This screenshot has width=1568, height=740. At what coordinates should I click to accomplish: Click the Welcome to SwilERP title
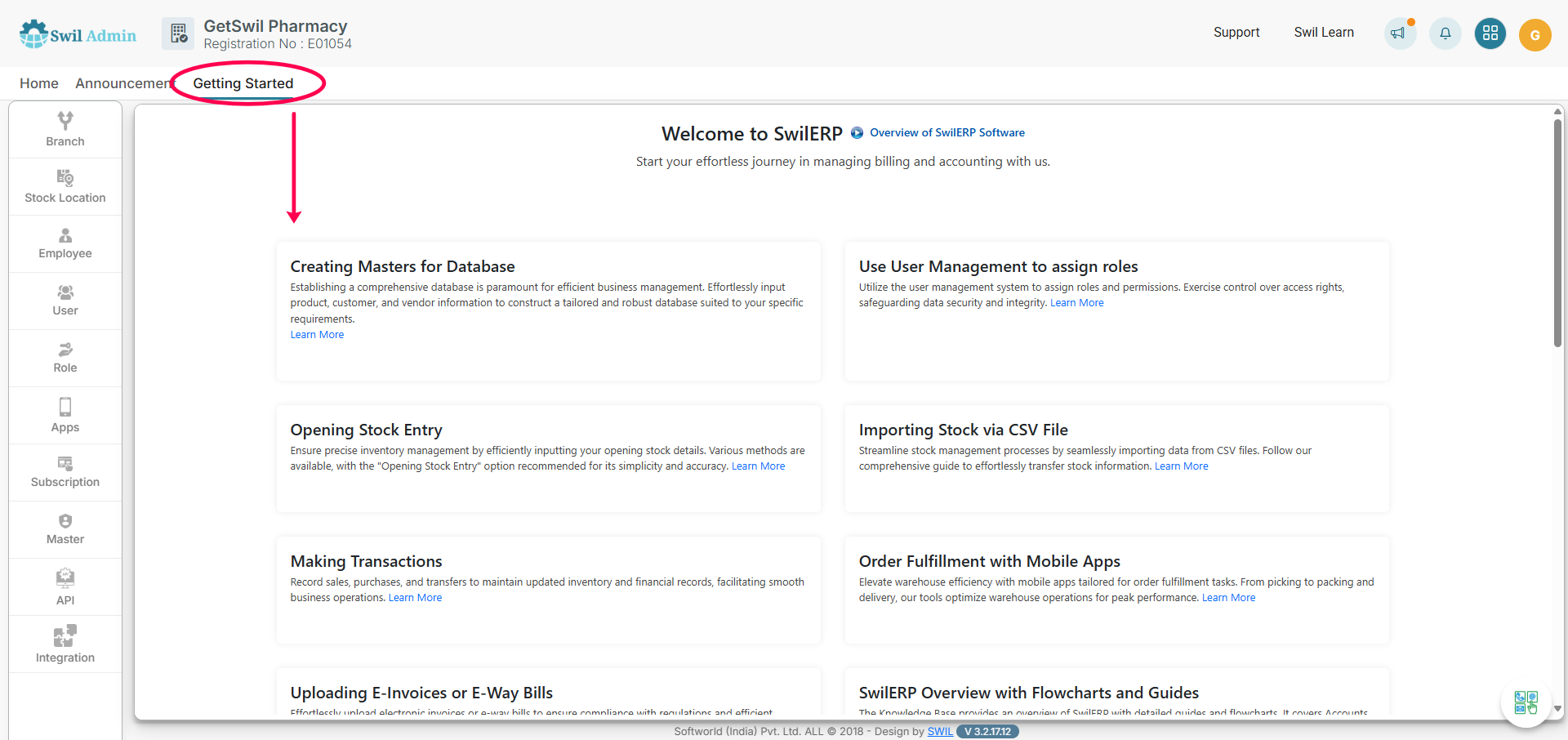[x=752, y=134]
